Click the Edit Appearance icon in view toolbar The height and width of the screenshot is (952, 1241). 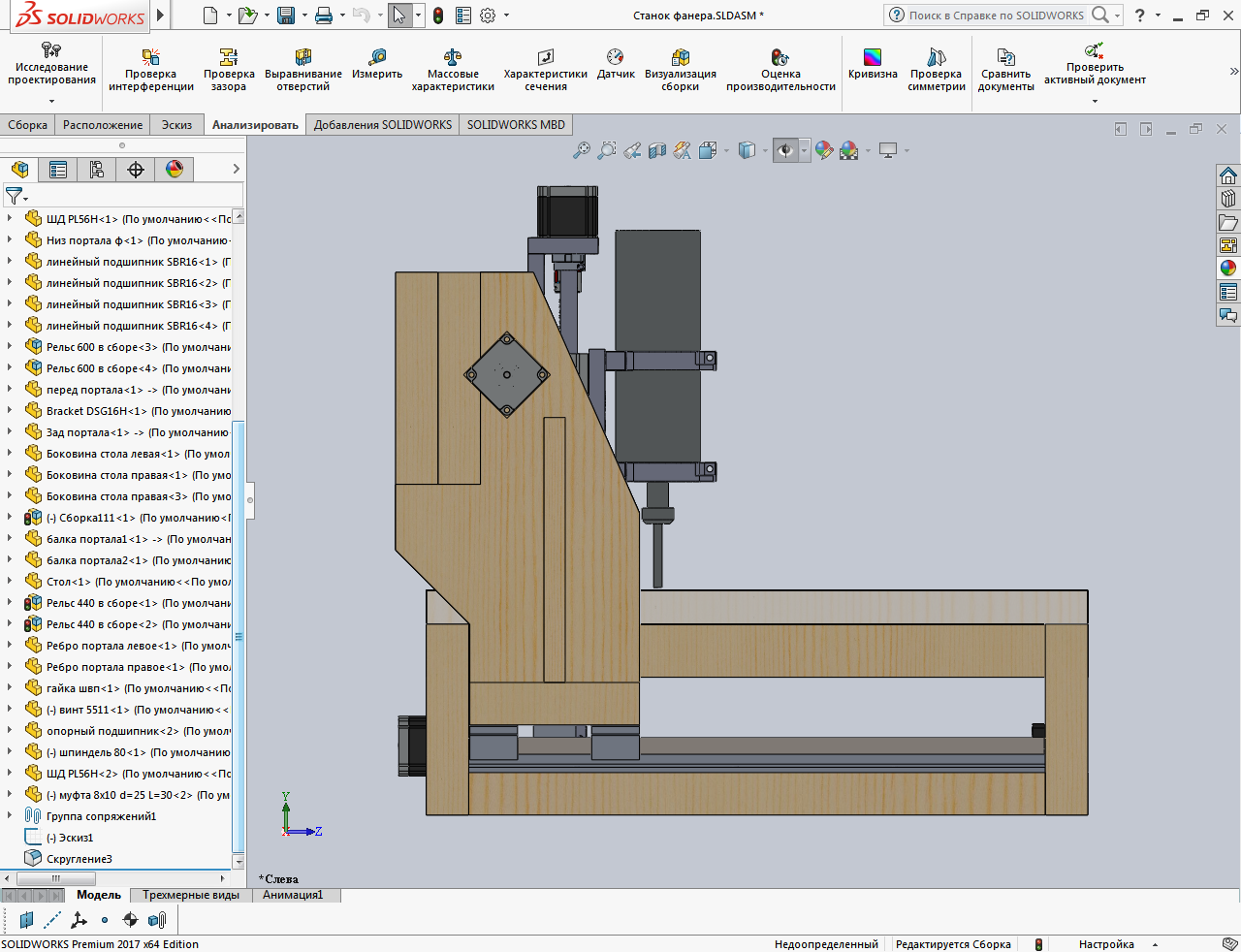coord(824,150)
